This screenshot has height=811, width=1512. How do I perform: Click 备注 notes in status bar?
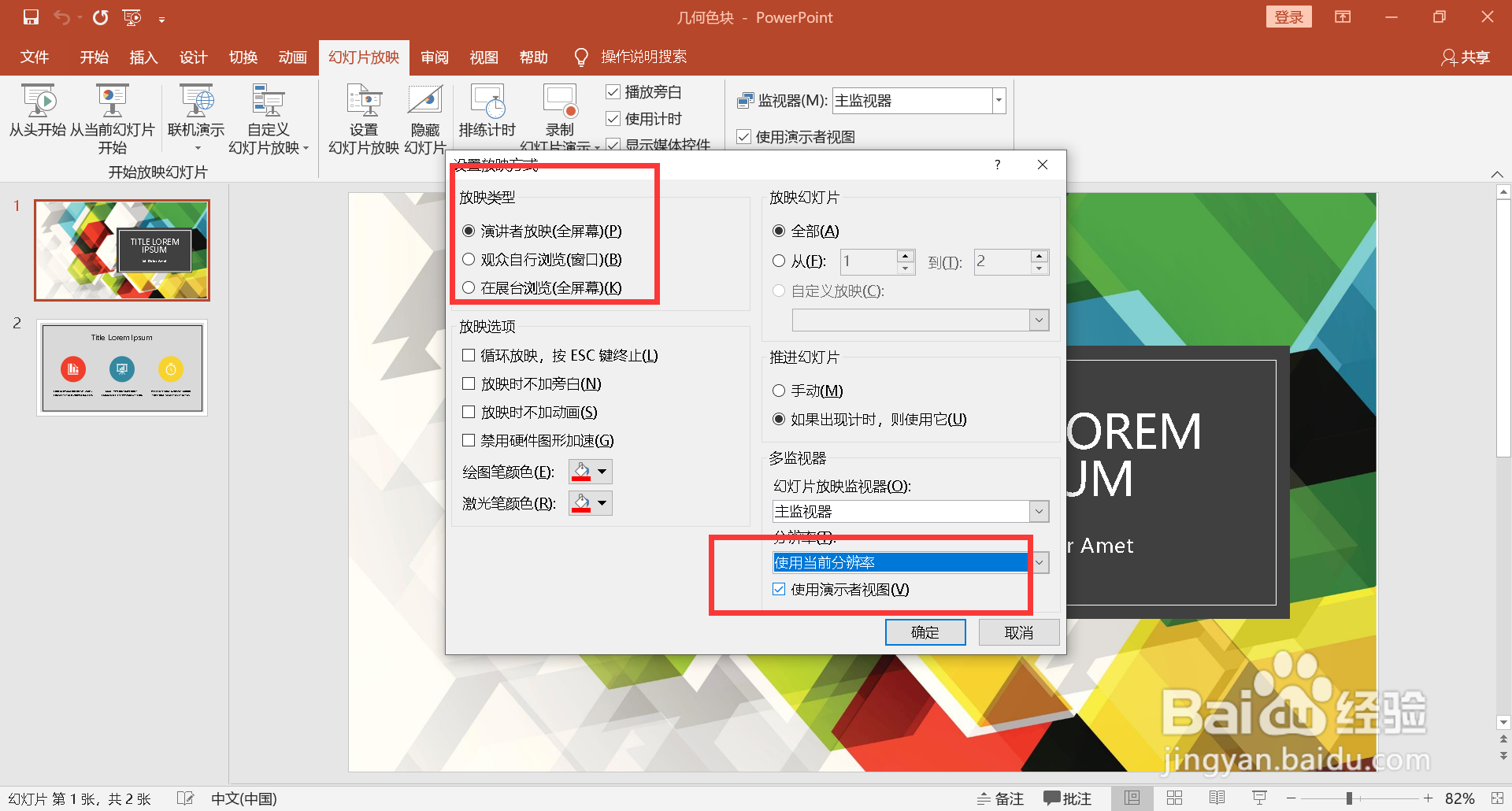click(1000, 798)
